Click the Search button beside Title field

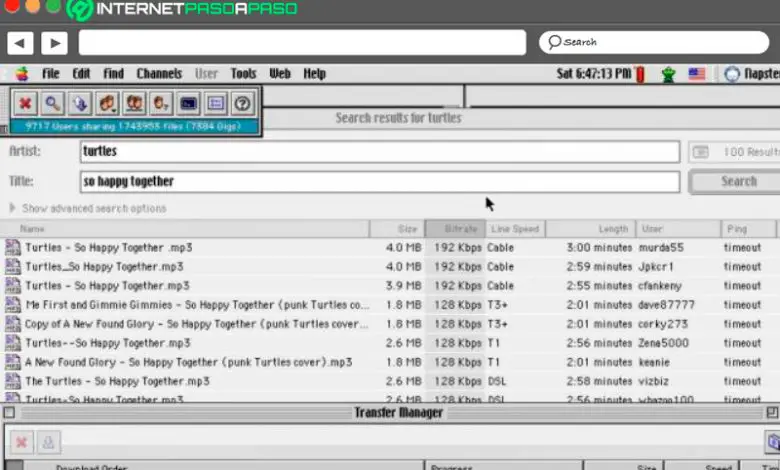pos(735,182)
